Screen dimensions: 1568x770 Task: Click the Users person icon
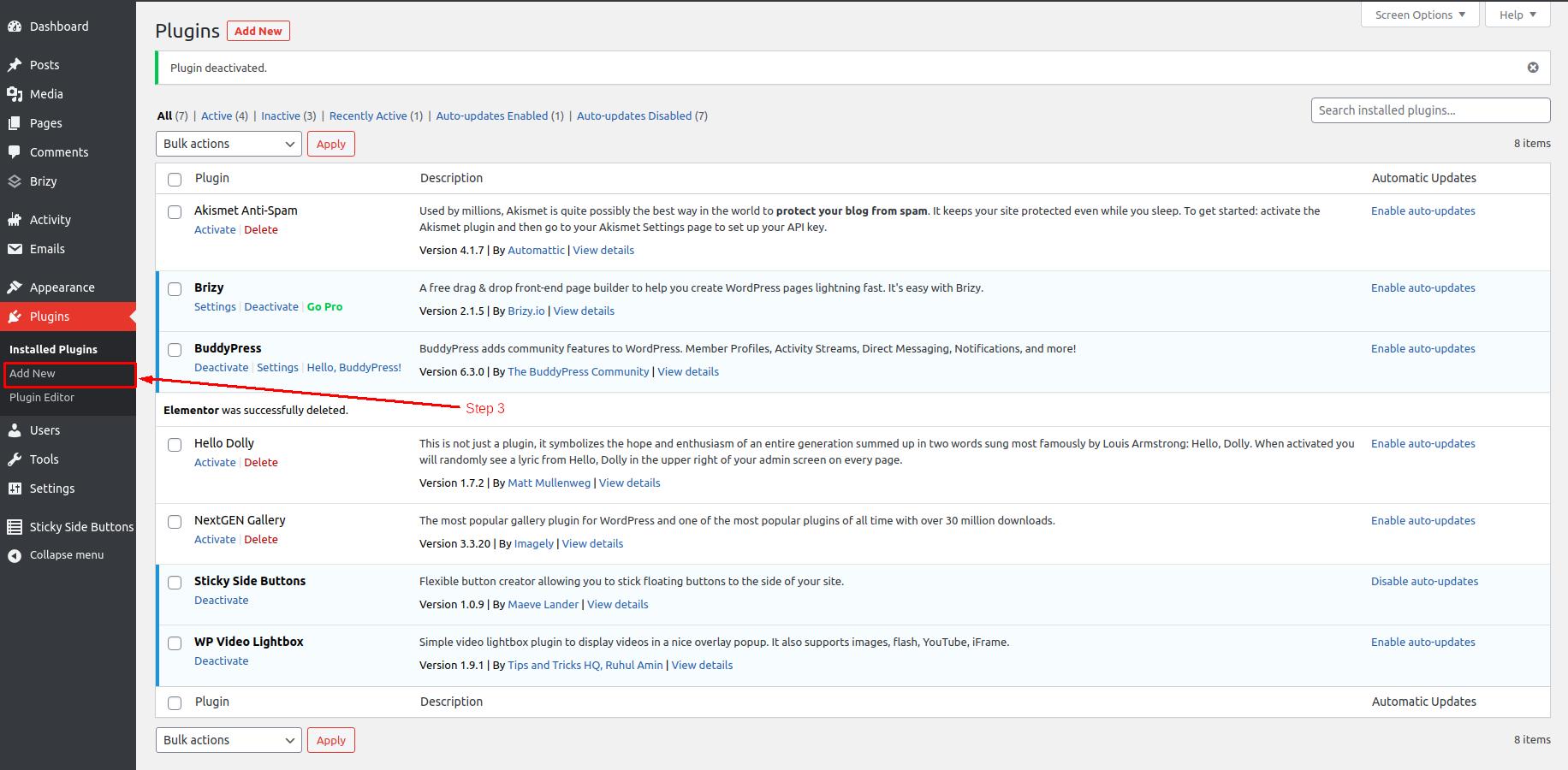coord(15,430)
